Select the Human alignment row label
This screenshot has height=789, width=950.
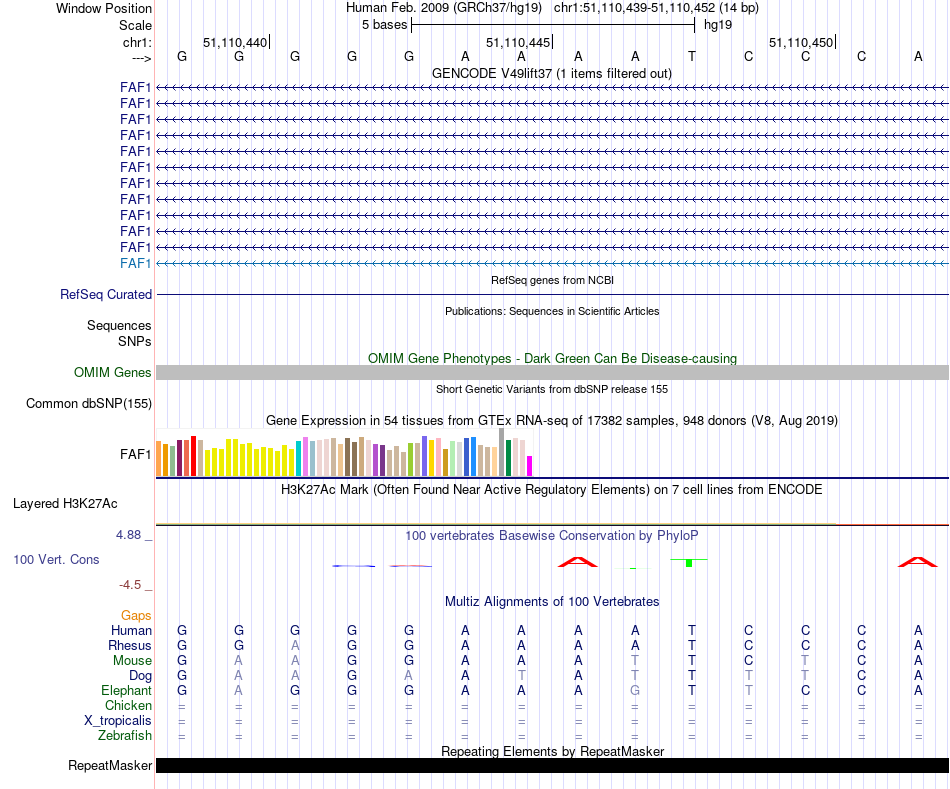click(131, 631)
